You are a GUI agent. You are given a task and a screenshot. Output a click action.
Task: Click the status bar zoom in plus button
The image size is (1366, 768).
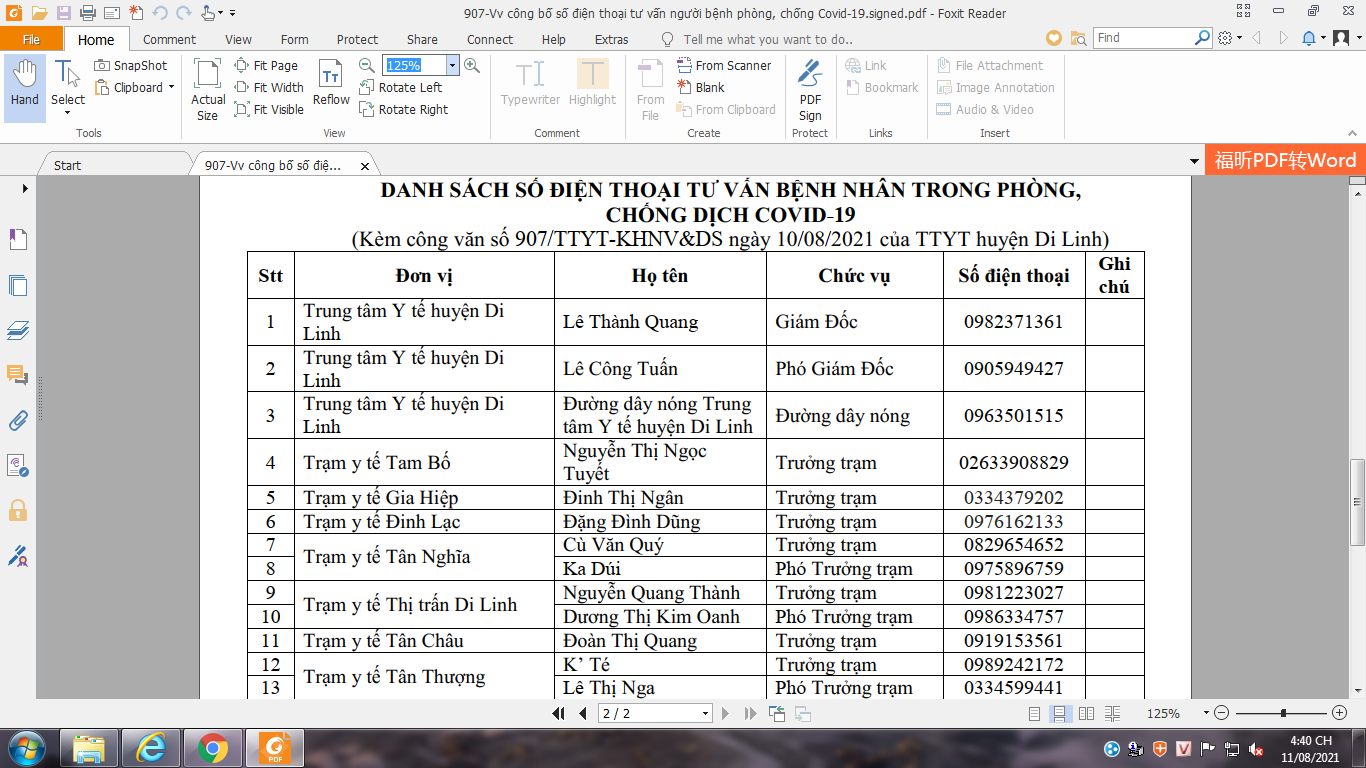point(1340,713)
